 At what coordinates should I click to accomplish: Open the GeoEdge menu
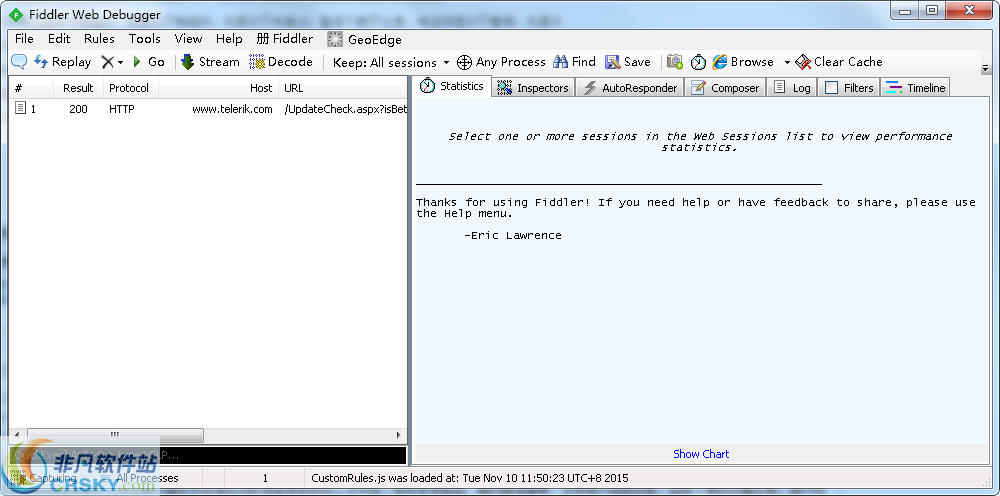(x=365, y=40)
